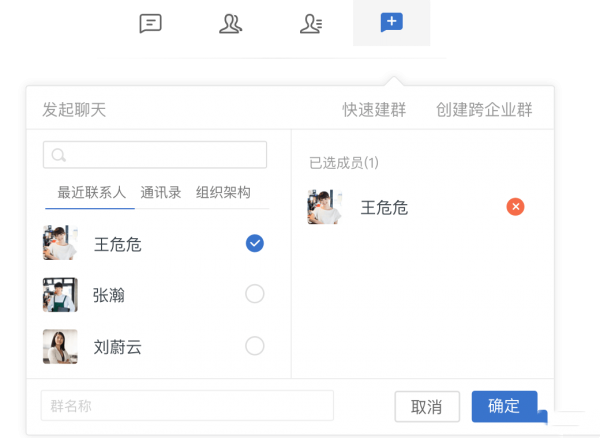Image resolution: width=600 pixels, height=438 pixels.
Task: Open the messages chat icon
Action: point(150,23)
